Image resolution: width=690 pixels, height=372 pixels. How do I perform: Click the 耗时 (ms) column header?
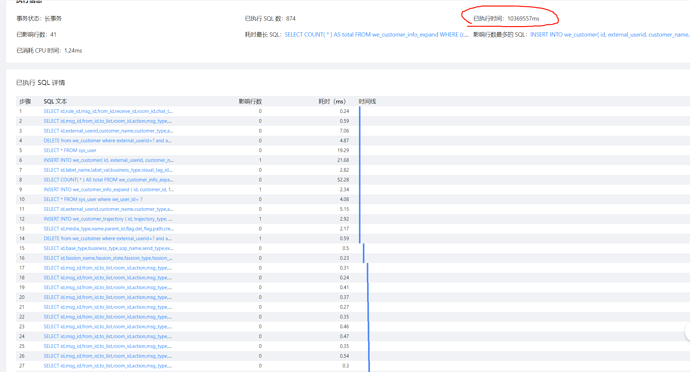point(332,101)
